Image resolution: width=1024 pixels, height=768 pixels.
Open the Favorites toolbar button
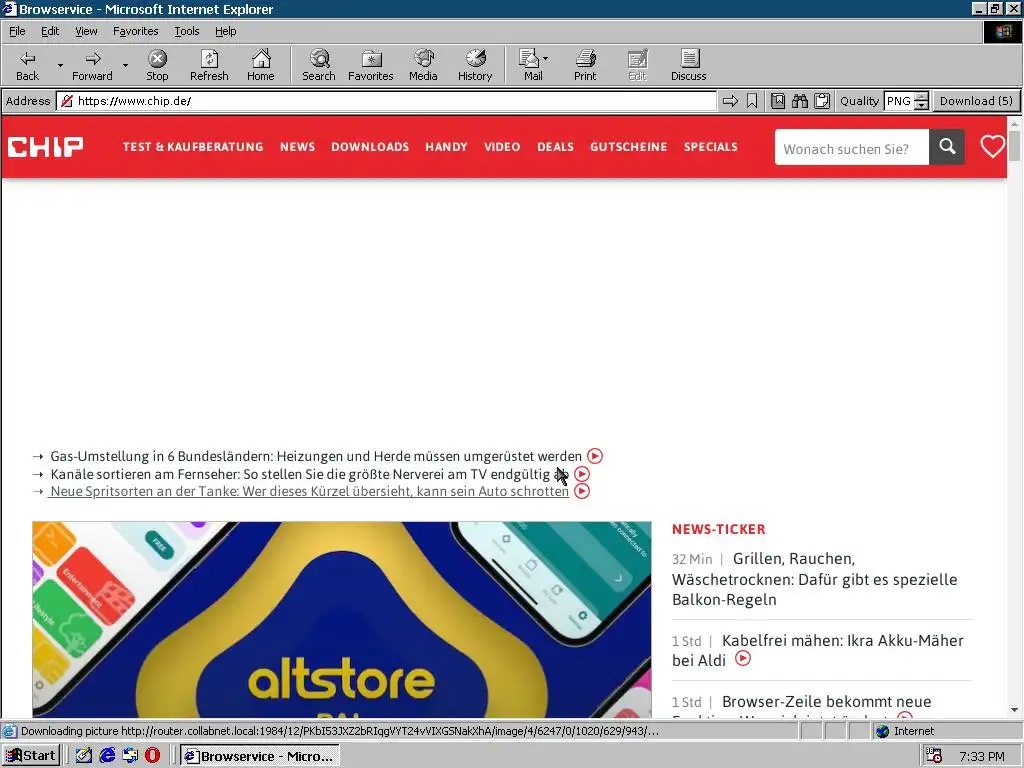[x=371, y=65]
